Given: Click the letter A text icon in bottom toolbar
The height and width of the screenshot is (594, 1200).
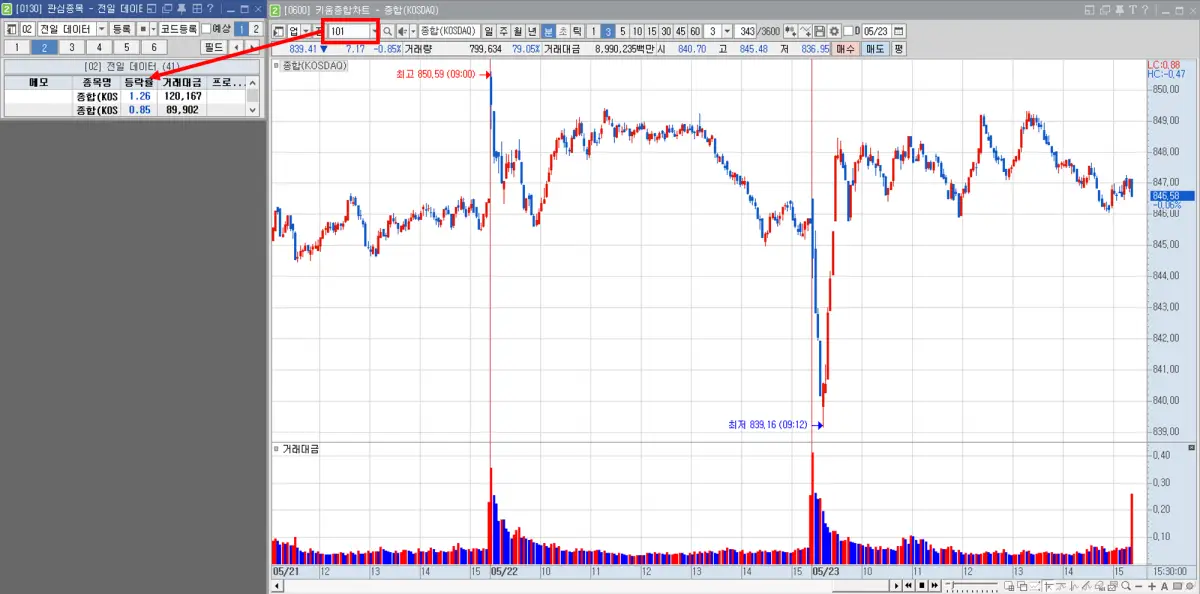Looking at the screenshot, I should click(x=1164, y=586).
